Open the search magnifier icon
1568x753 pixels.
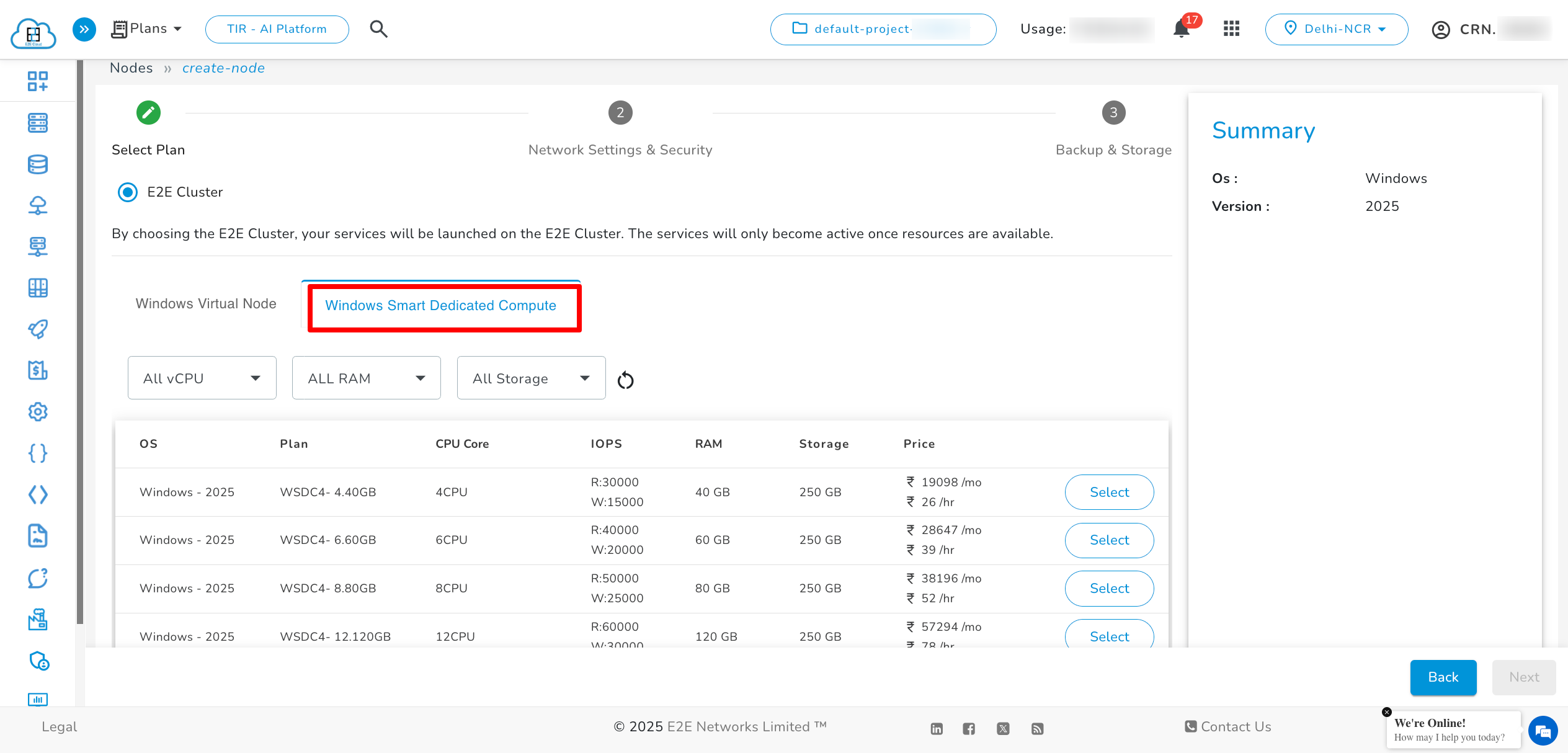point(378,29)
